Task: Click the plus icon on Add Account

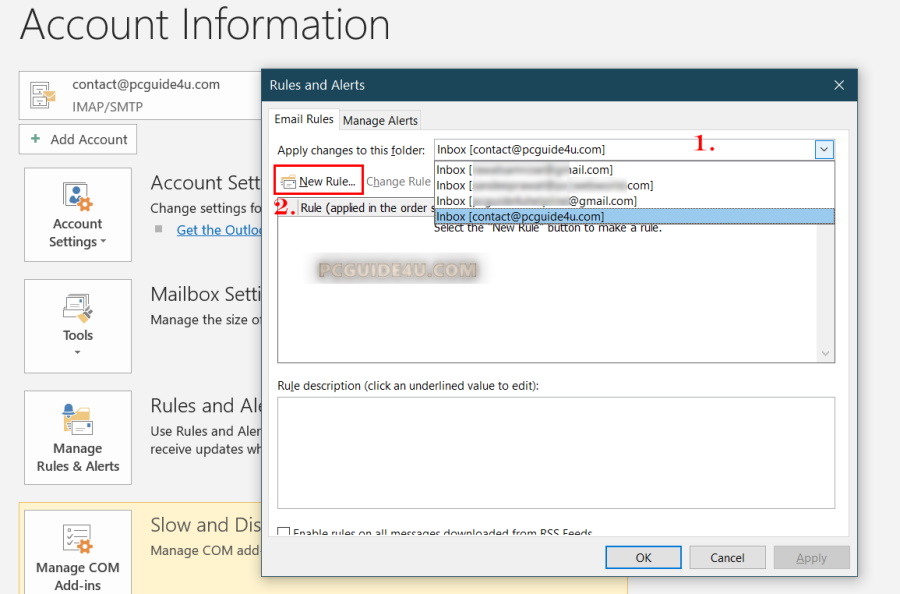Action: tap(36, 140)
